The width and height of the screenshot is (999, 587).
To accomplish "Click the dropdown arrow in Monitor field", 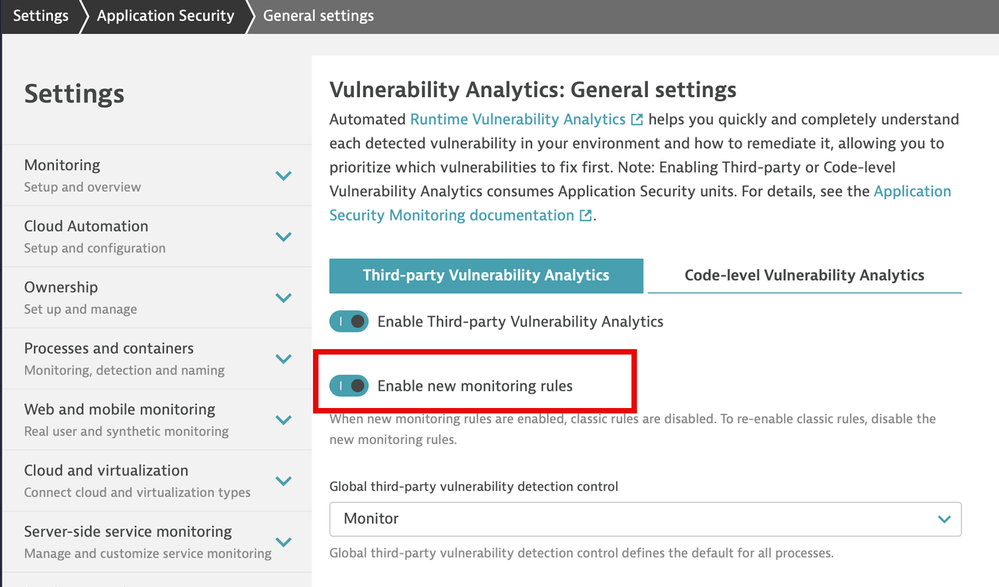I will point(944,519).
